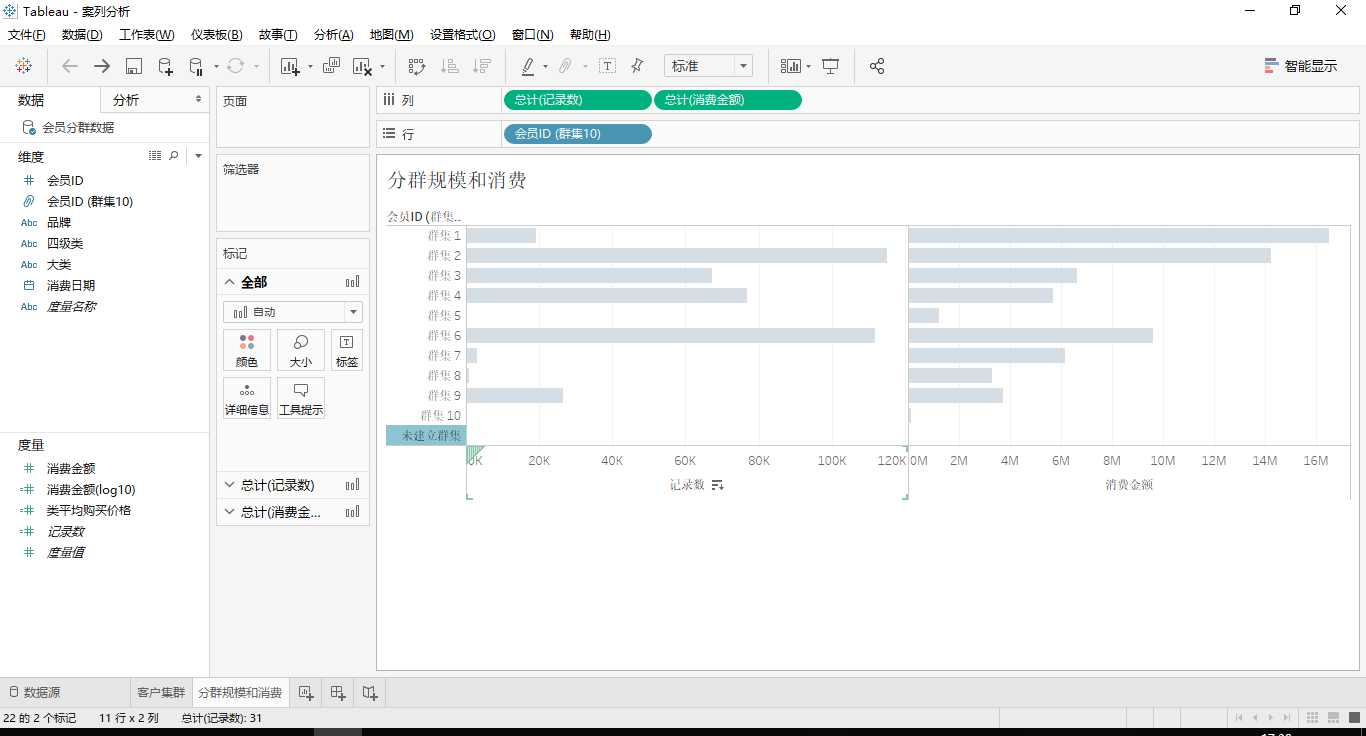The height and width of the screenshot is (736, 1366).
Task: Click the 群集 2 record count bar
Action: pyautogui.click(x=677, y=256)
